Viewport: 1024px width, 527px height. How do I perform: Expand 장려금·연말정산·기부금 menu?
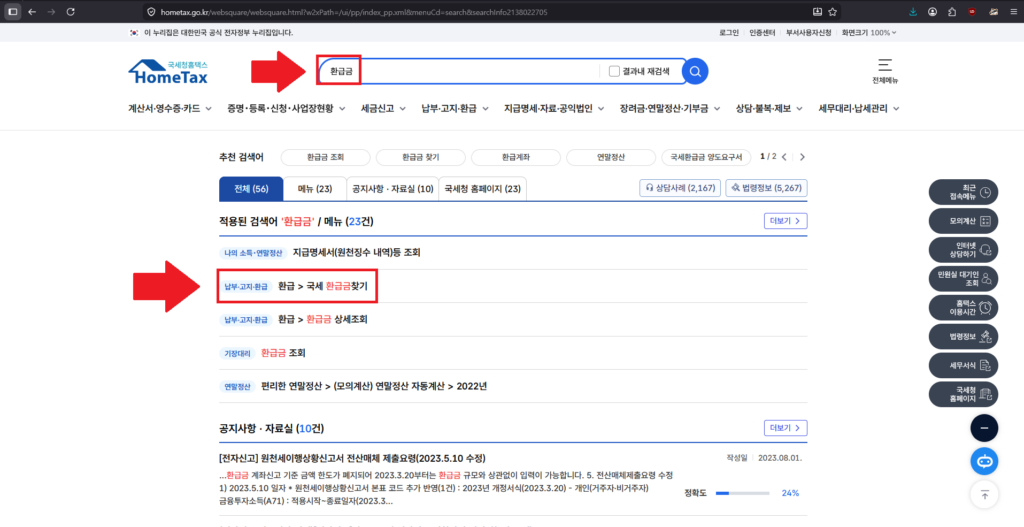(x=670, y=108)
